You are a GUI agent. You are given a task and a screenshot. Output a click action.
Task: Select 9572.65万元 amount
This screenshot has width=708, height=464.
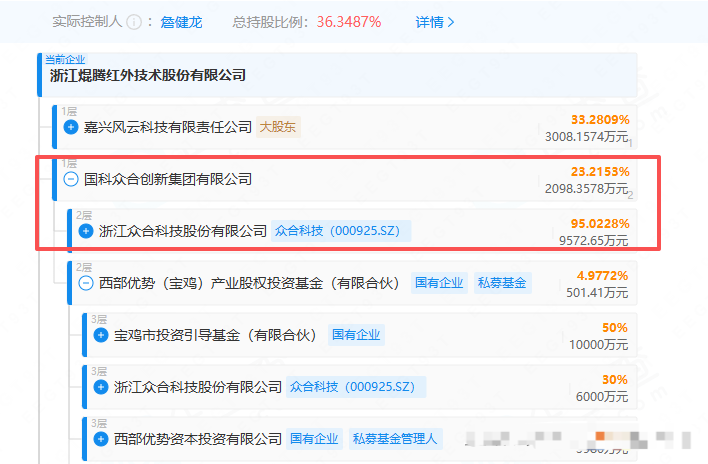pos(593,241)
